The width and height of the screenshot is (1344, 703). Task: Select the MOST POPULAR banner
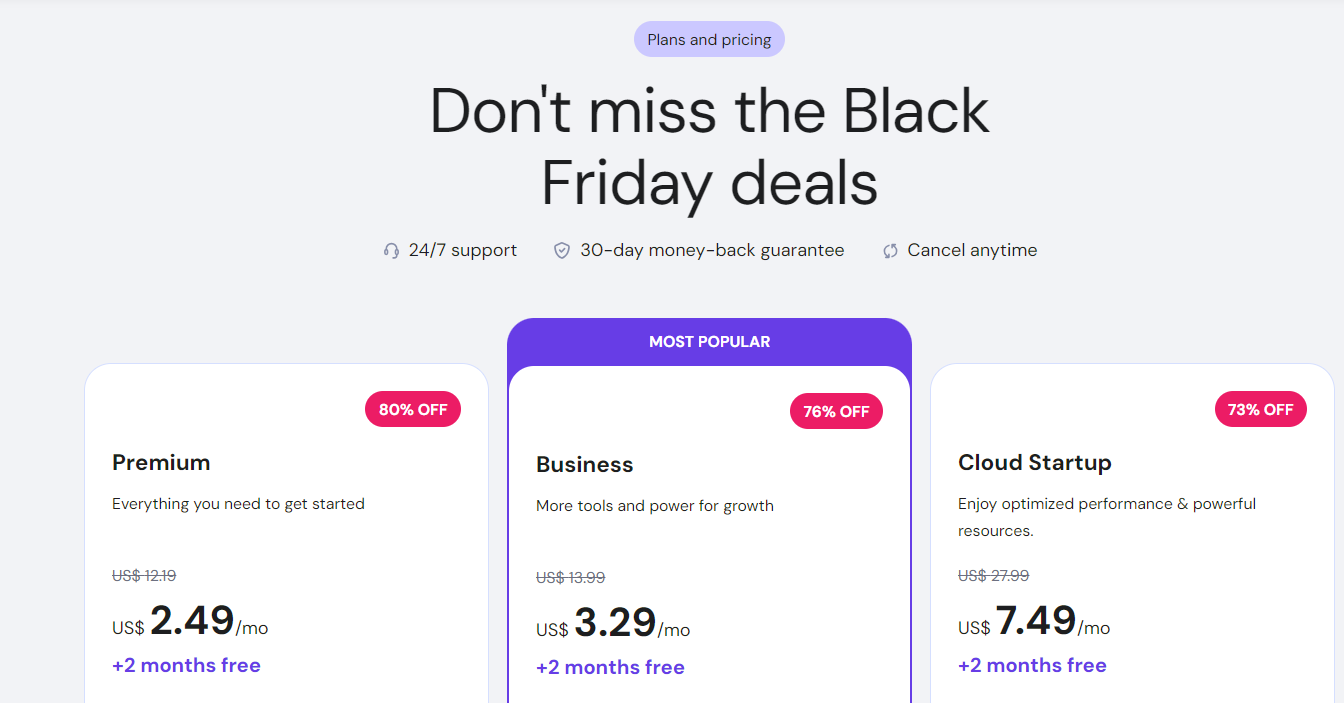point(709,342)
